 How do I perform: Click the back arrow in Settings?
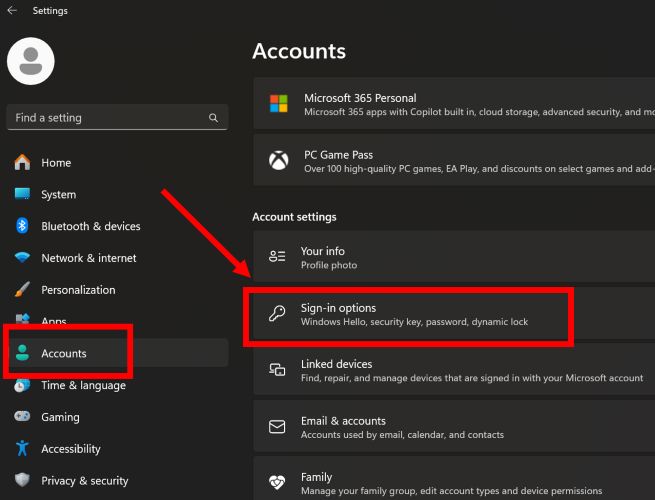(12, 11)
